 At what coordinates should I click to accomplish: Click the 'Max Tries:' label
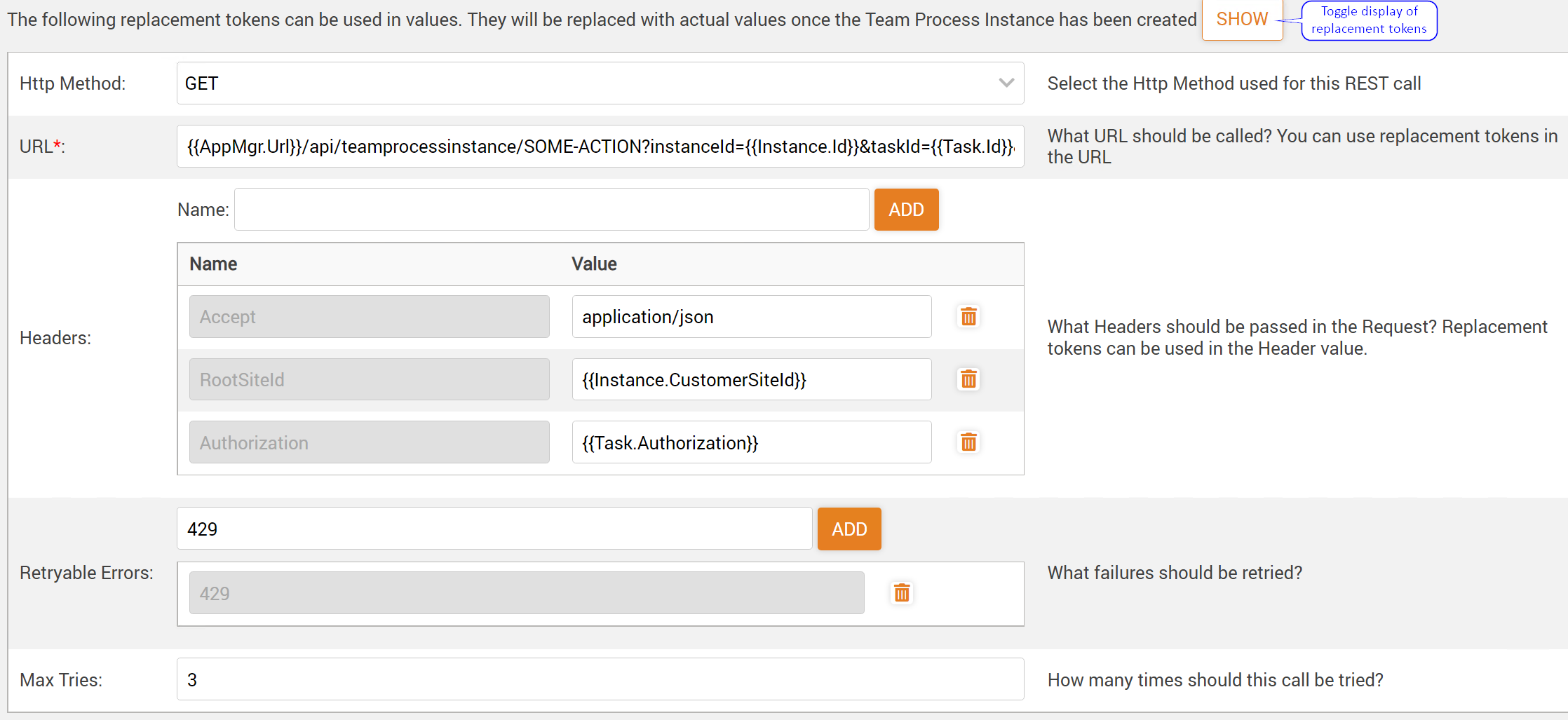click(61, 680)
